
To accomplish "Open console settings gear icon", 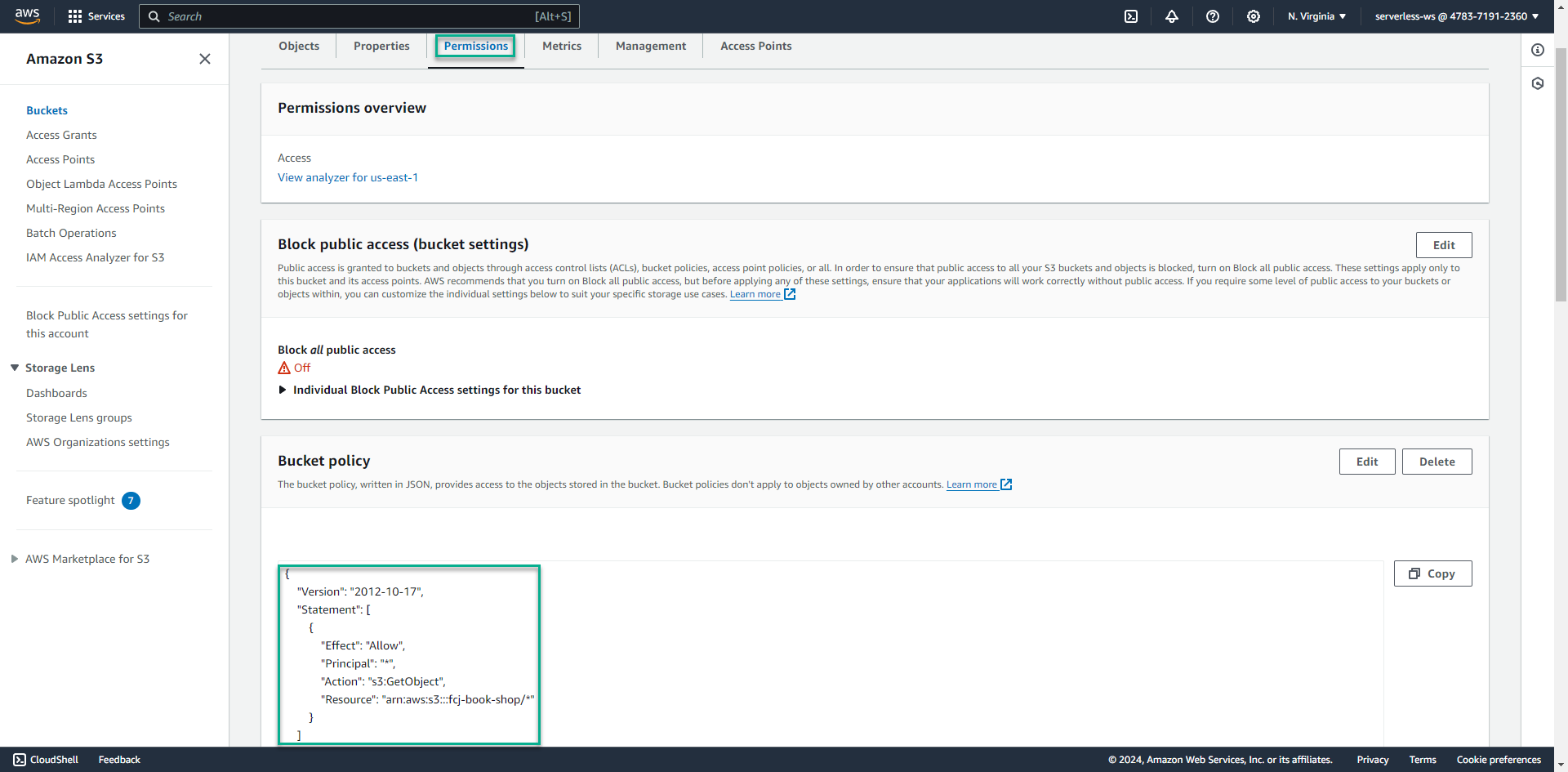I will 1254,16.
